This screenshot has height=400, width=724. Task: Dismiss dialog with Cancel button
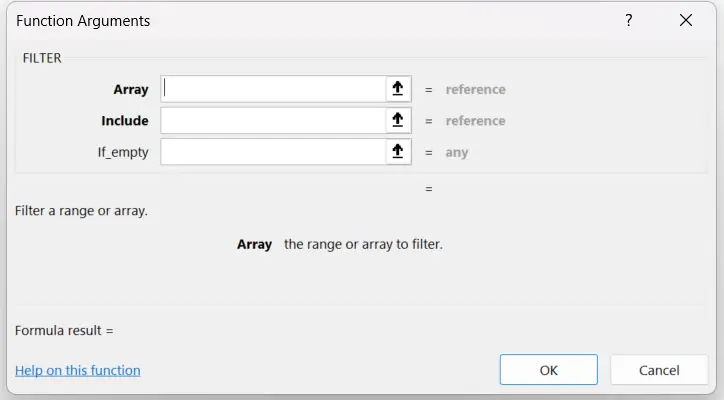[x=659, y=370]
